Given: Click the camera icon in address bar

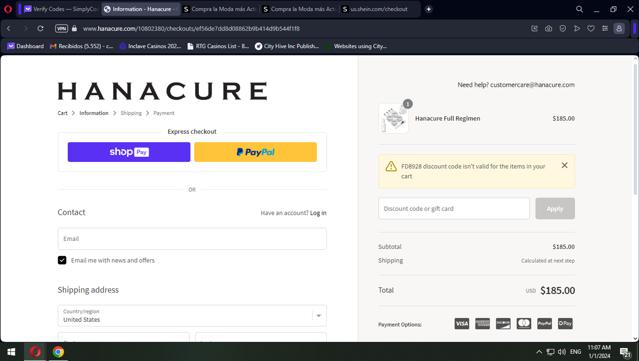Looking at the screenshot, I should tap(549, 29).
